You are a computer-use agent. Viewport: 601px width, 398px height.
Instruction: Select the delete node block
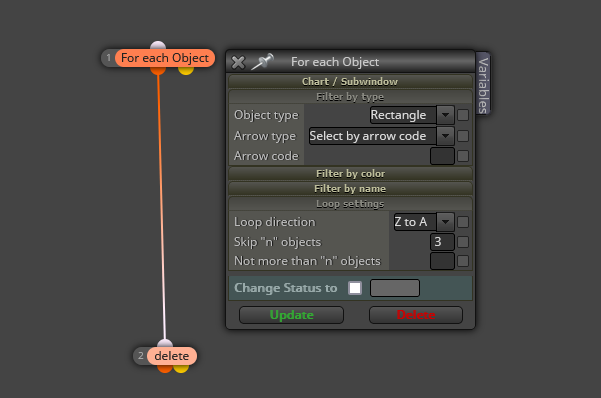pos(172,356)
